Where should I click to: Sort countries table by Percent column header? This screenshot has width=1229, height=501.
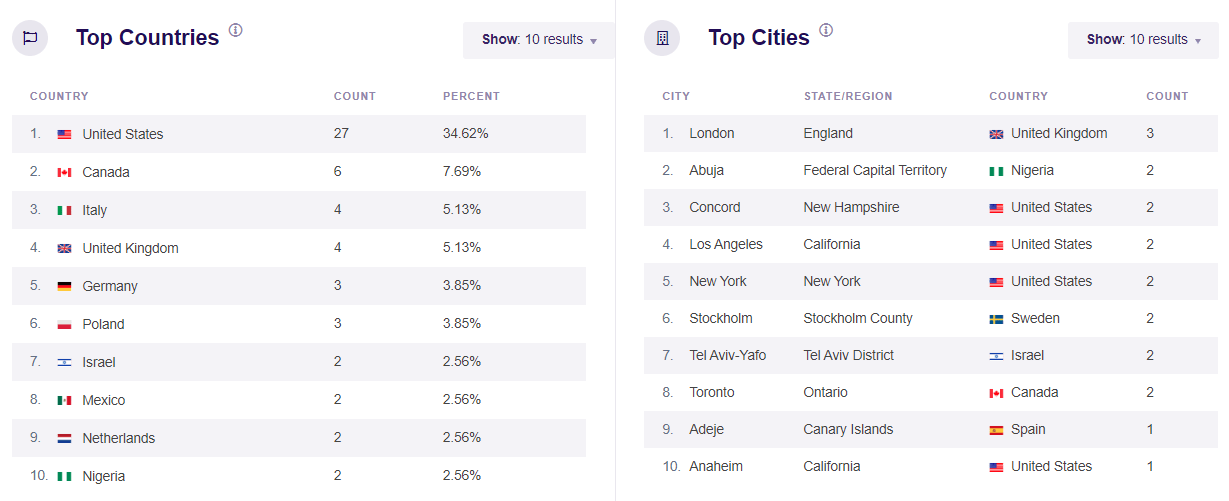point(471,97)
